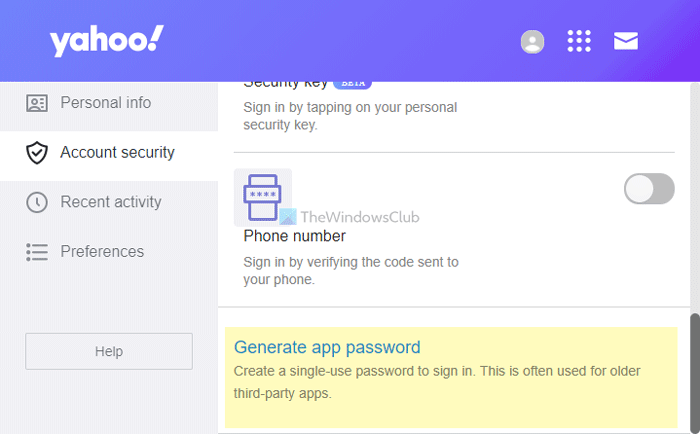This screenshot has height=434, width=700.
Task: Click the Yahoo logo
Action: pos(106,41)
